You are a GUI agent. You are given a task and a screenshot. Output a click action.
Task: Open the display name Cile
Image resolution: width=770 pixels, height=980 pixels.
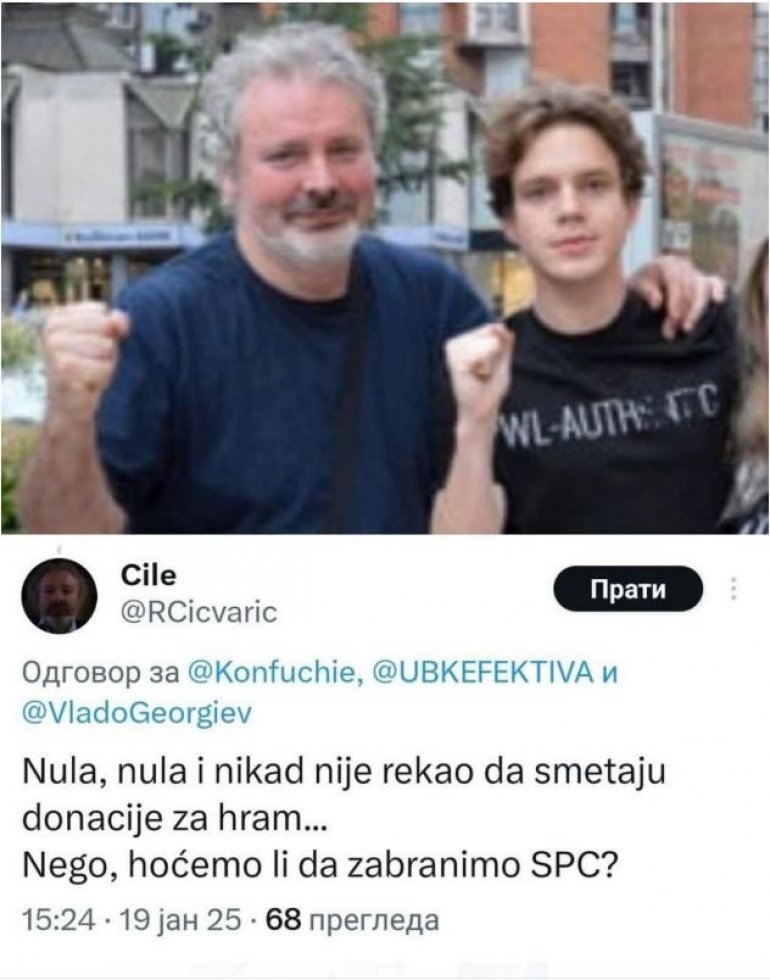tap(148, 576)
